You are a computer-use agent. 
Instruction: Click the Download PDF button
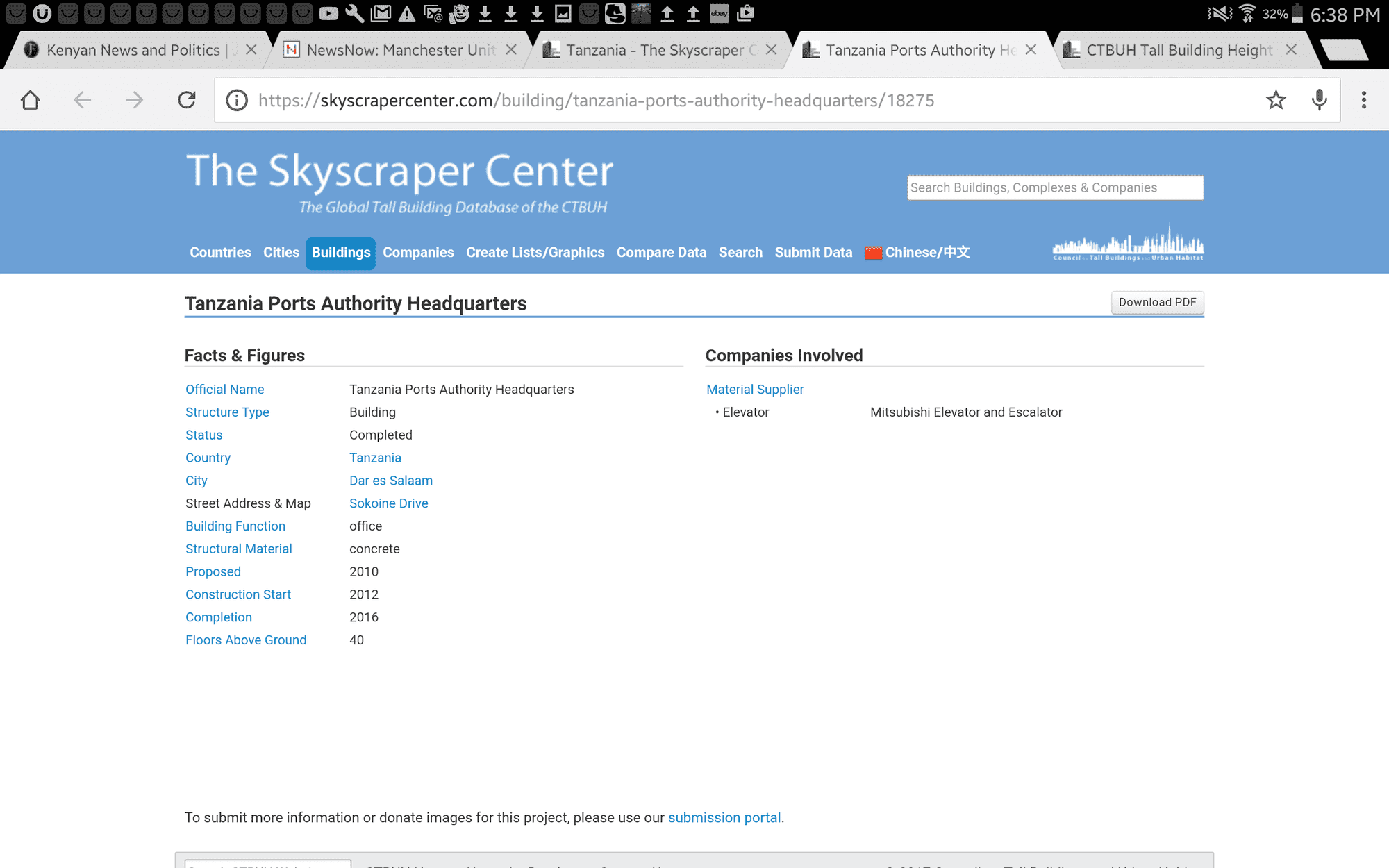pyautogui.click(x=1157, y=302)
